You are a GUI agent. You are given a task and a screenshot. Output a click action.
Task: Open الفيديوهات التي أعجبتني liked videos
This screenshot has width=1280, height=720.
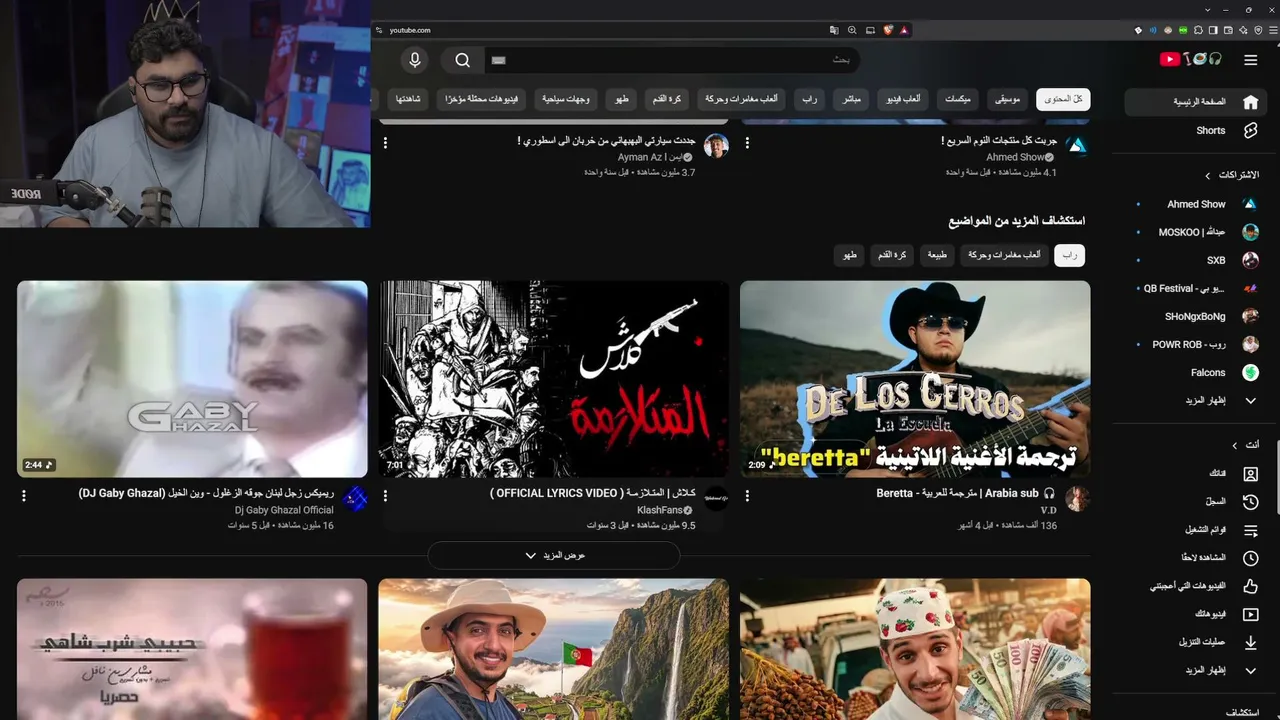coord(1196,586)
